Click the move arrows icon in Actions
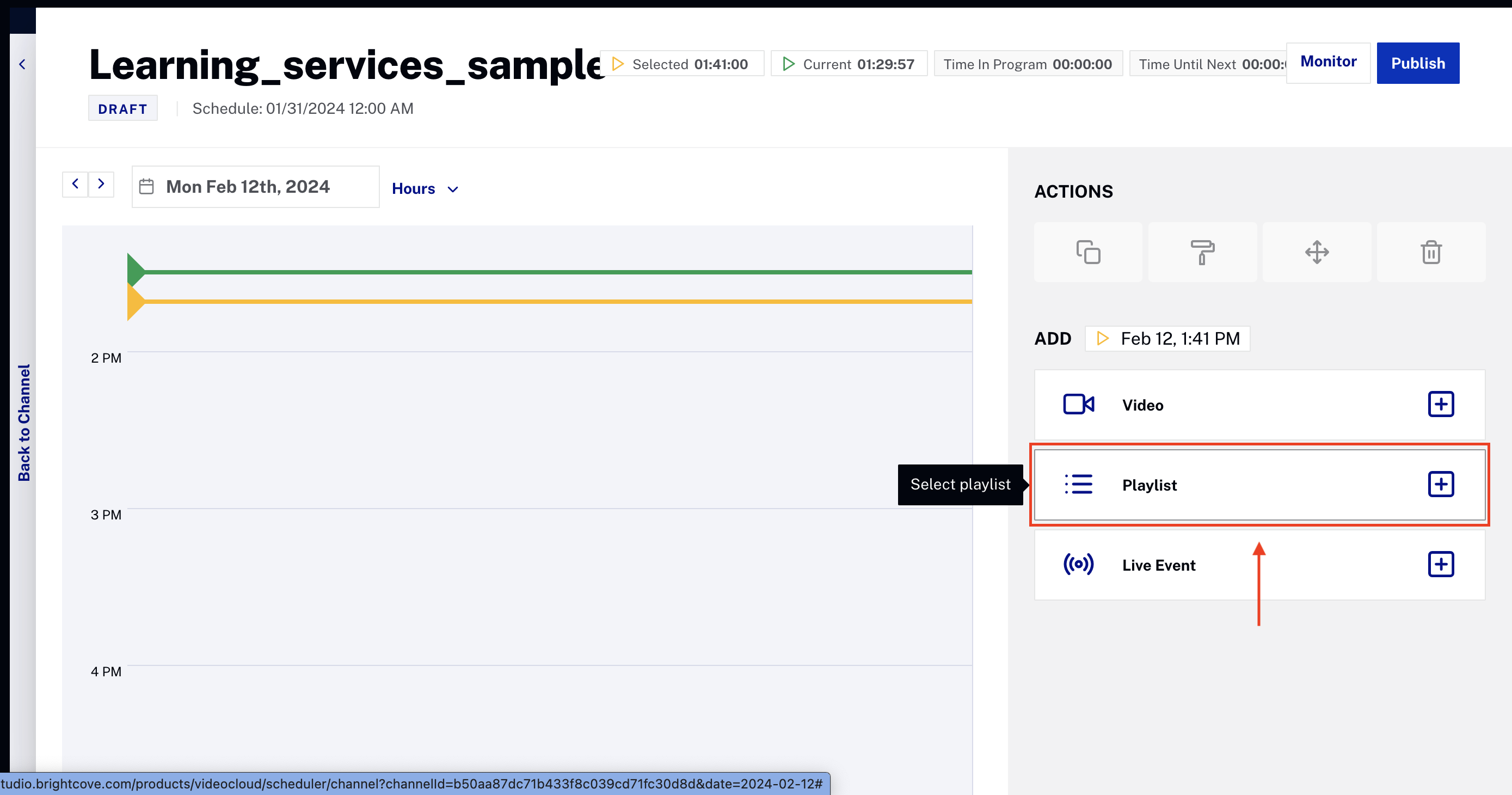Viewport: 1512px width, 795px height. click(x=1317, y=253)
